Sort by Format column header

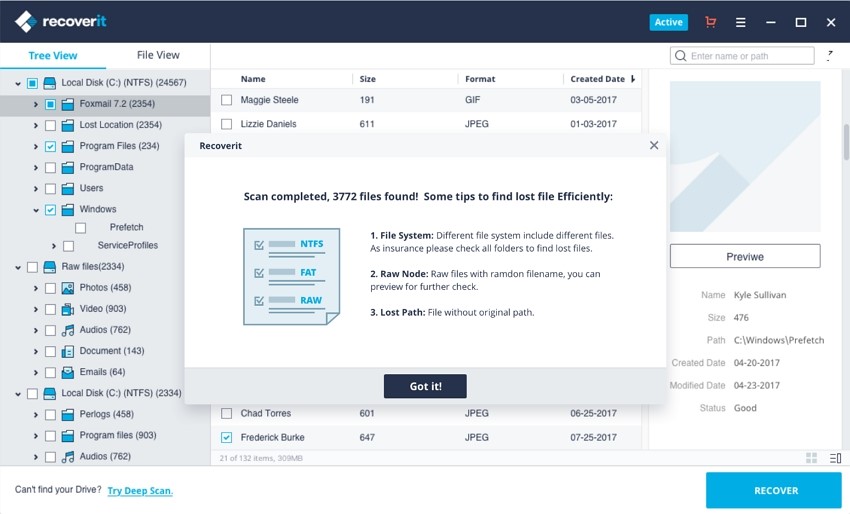coord(480,79)
